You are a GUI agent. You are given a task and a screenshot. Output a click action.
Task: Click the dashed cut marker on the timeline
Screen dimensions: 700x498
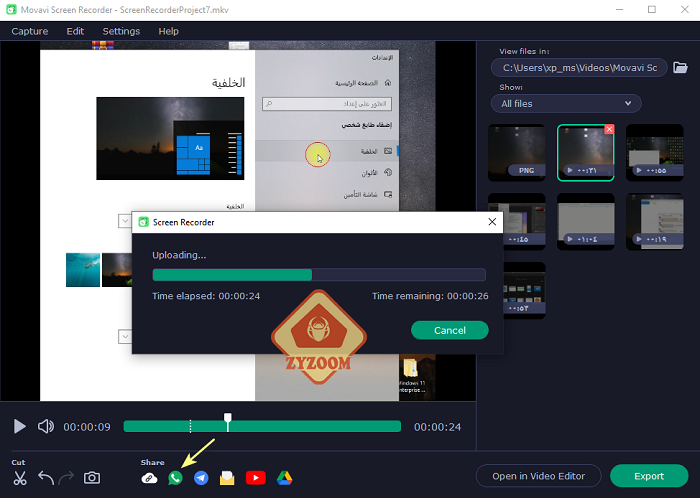coord(191,426)
